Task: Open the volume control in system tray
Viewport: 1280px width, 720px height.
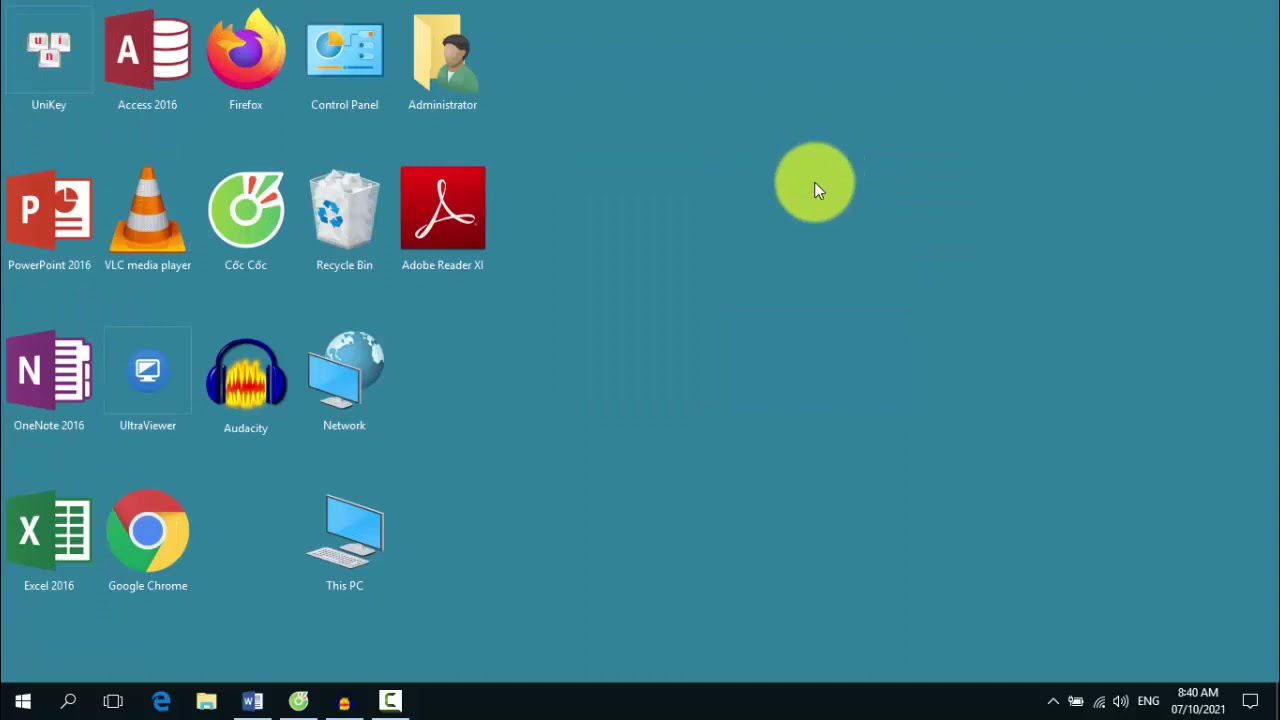Action: tap(1121, 701)
